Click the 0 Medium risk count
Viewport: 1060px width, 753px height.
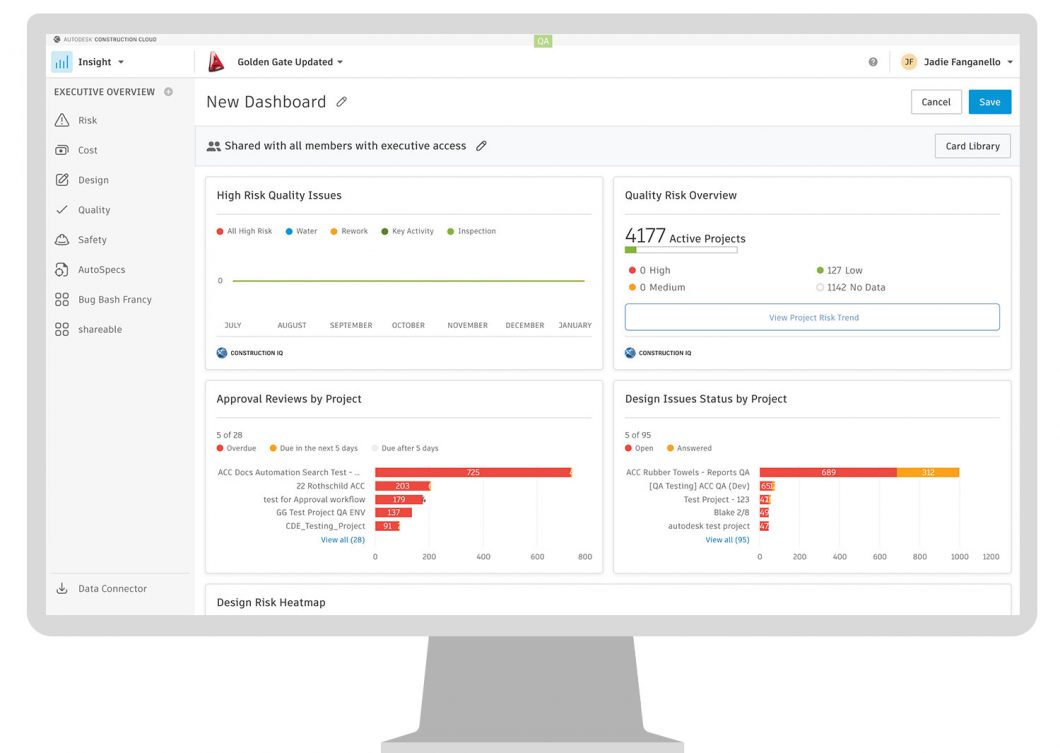(x=656, y=287)
